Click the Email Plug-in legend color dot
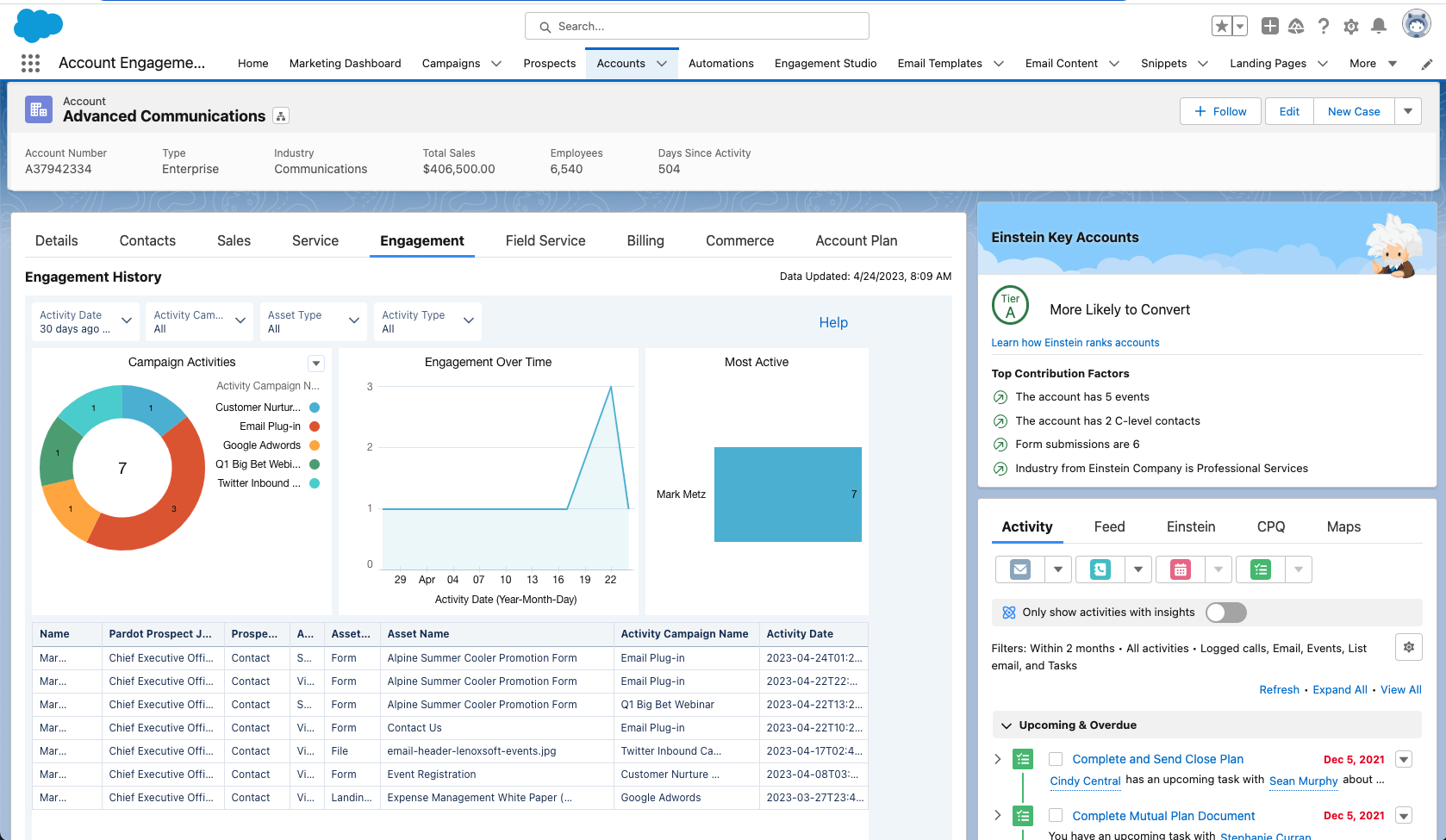1446x840 pixels. pos(315,426)
